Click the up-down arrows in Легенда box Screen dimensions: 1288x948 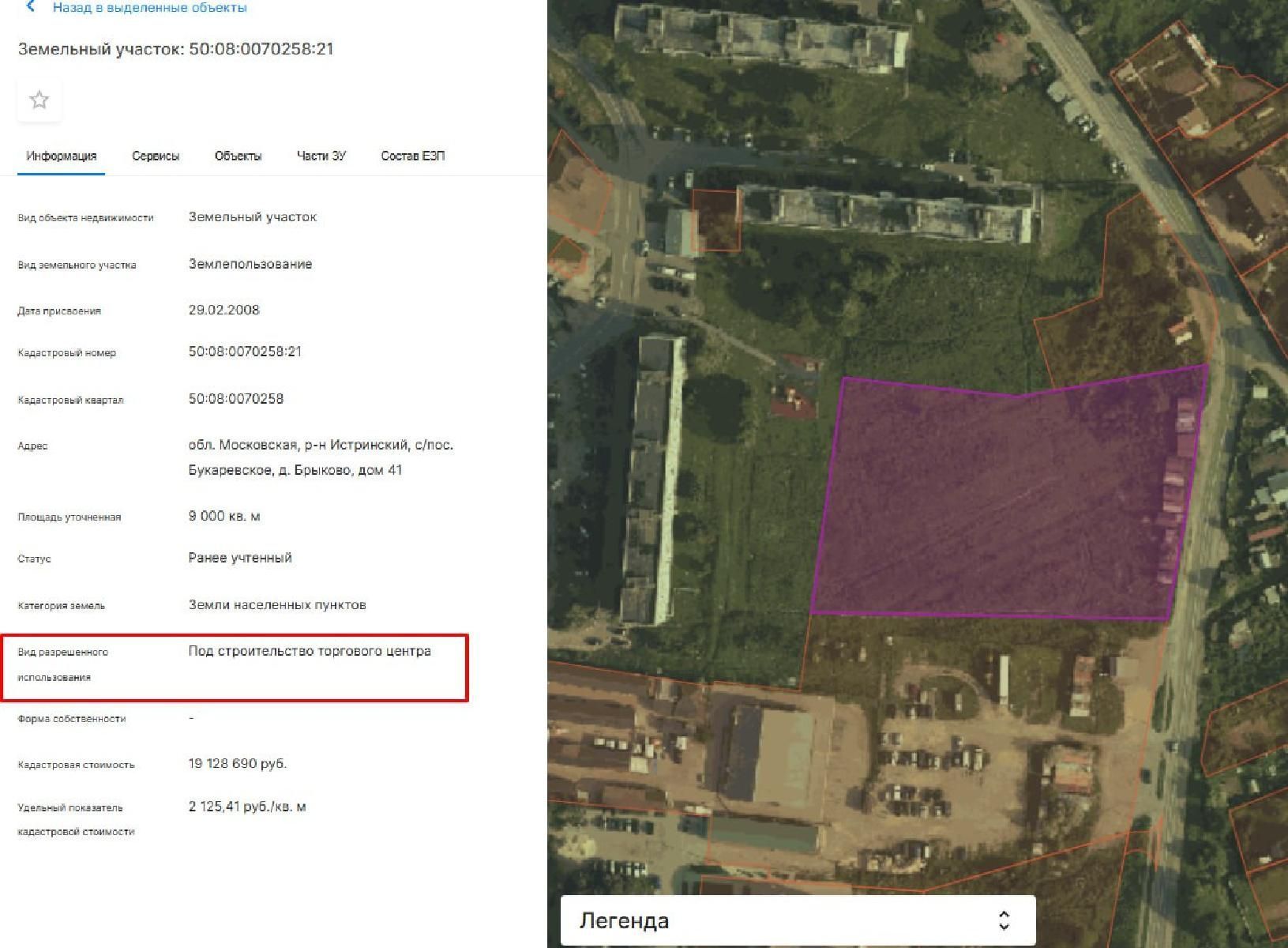(1004, 920)
